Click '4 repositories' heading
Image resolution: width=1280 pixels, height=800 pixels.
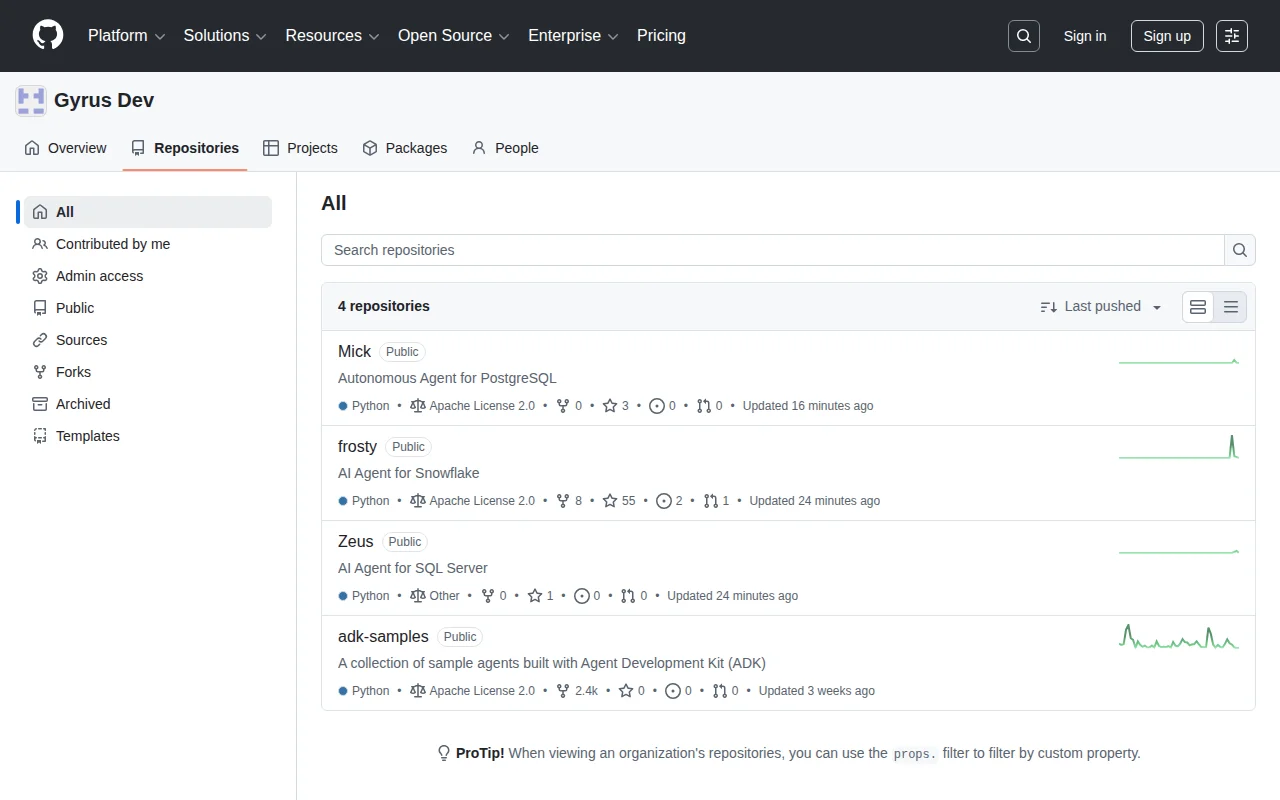tap(384, 307)
